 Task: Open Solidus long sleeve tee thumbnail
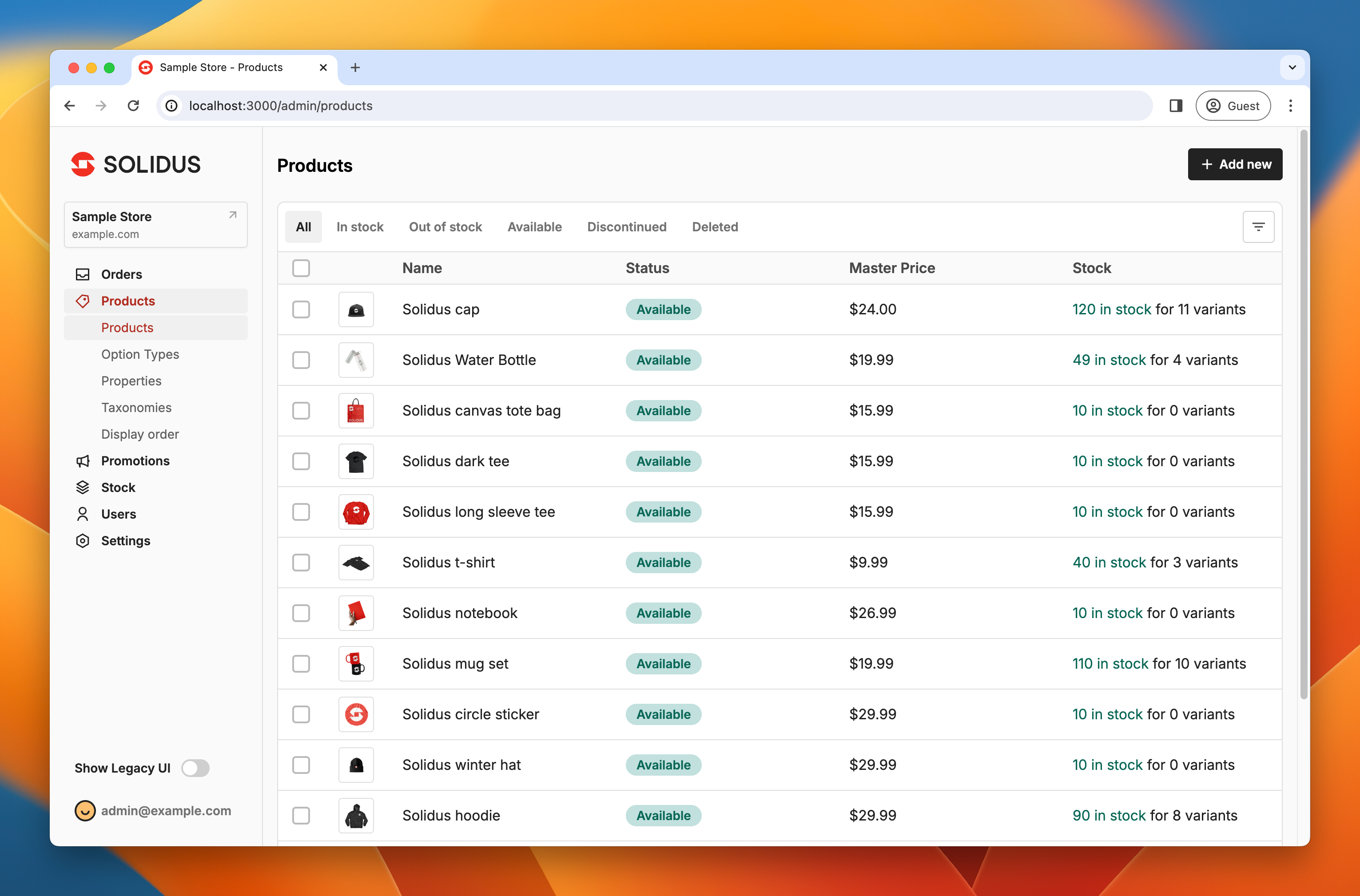click(x=356, y=511)
